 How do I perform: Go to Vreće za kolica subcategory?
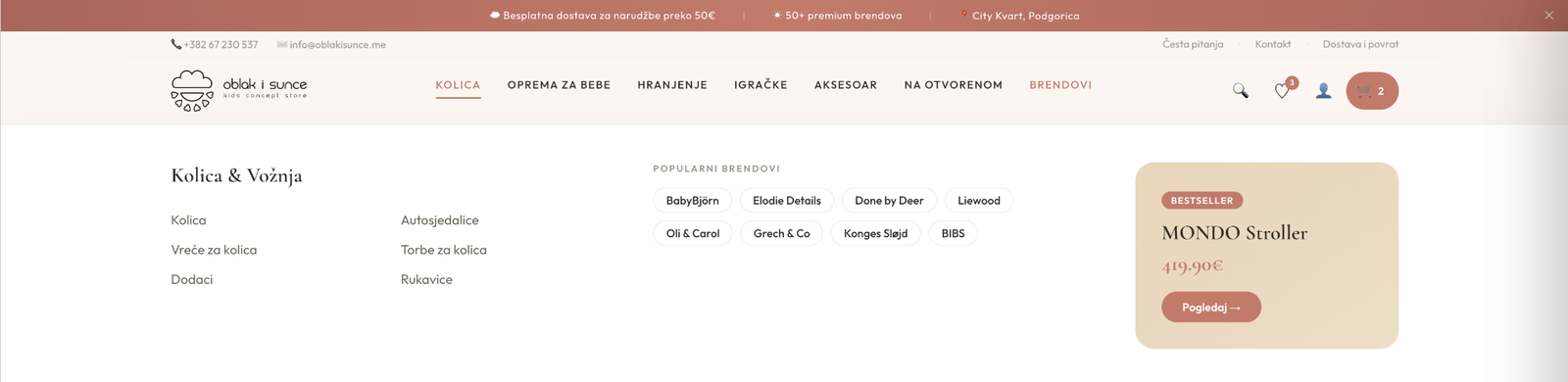(214, 250)
